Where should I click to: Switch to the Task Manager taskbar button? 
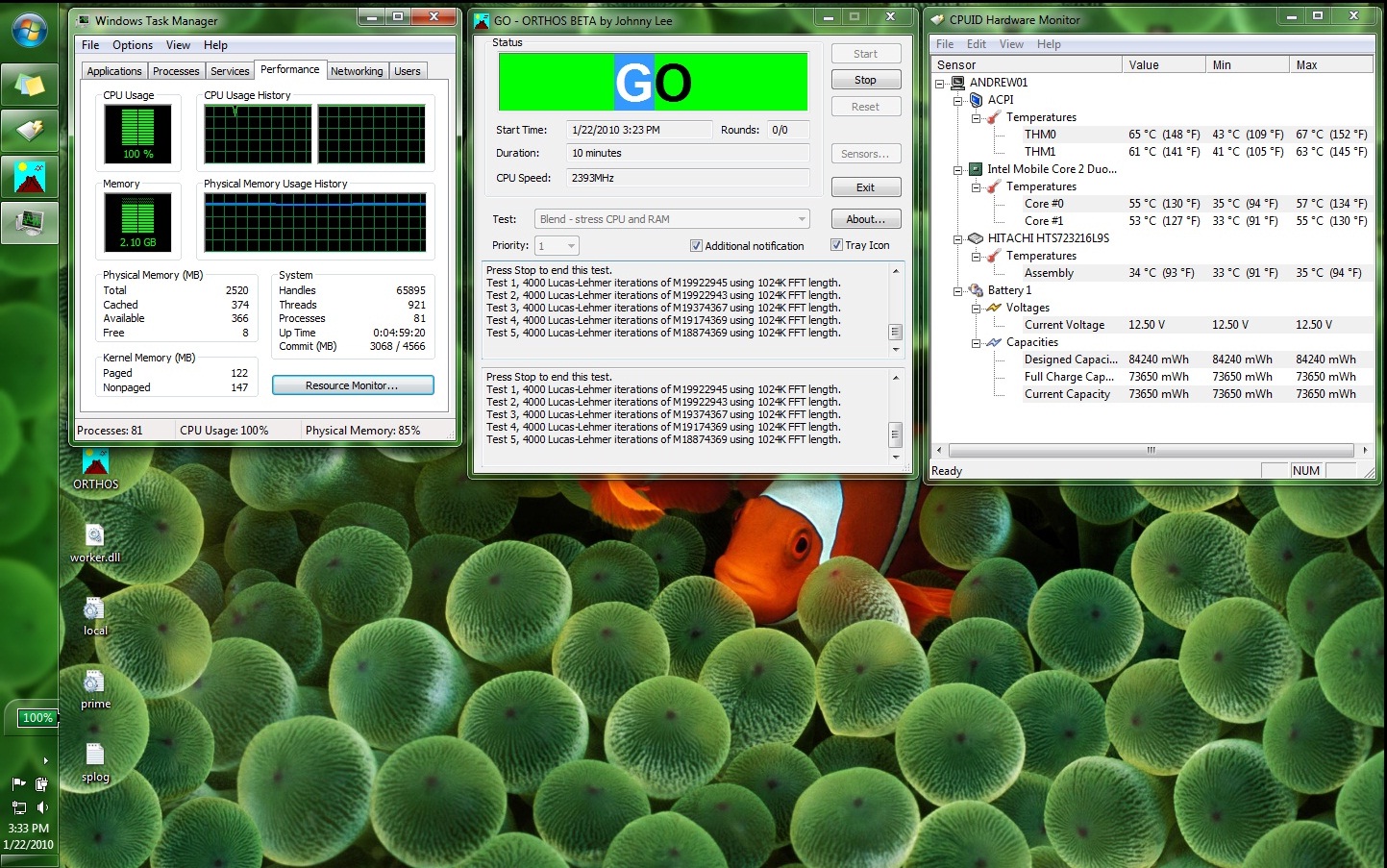[30, 222]
